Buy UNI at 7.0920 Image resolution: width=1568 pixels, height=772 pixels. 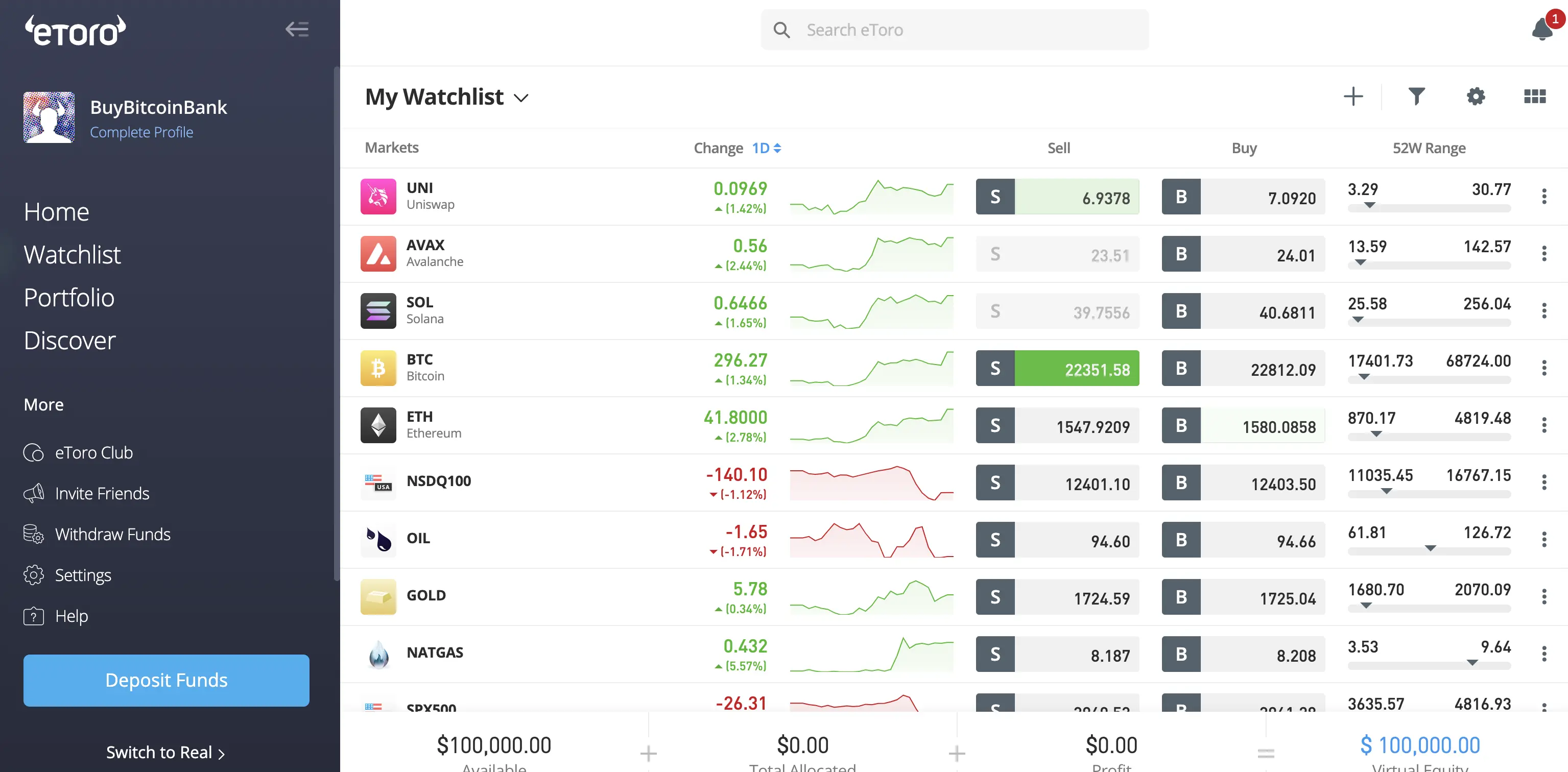(x=1243, y=197)
